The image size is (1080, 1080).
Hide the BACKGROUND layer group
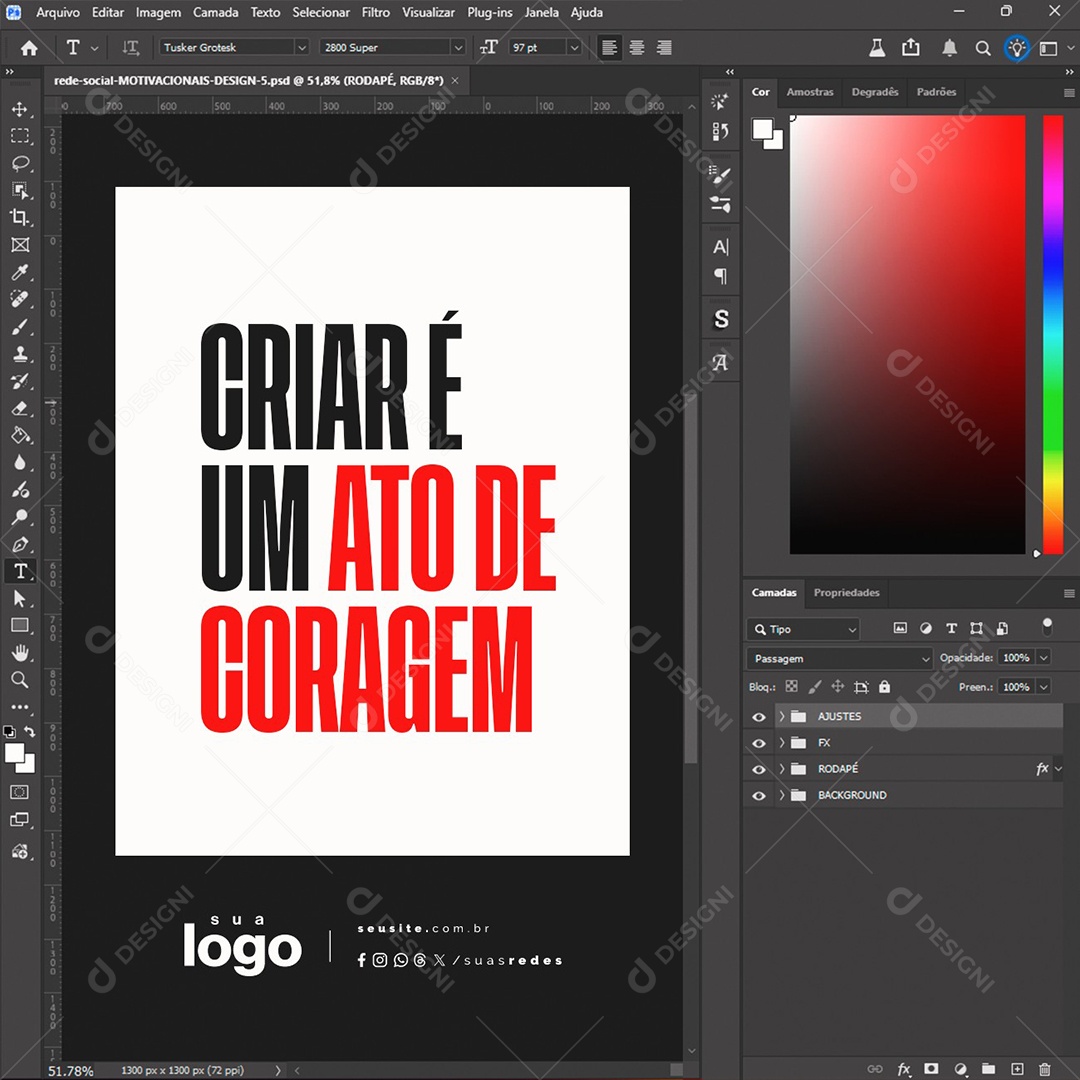tap(759, 796)
